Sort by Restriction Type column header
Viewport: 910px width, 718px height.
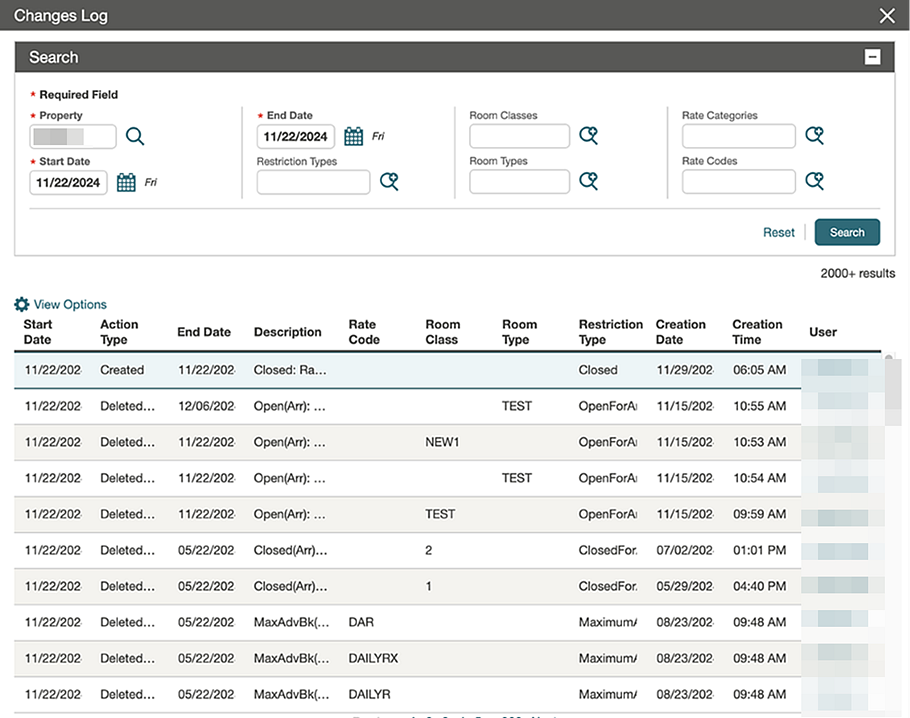click(x=611, y=332)
